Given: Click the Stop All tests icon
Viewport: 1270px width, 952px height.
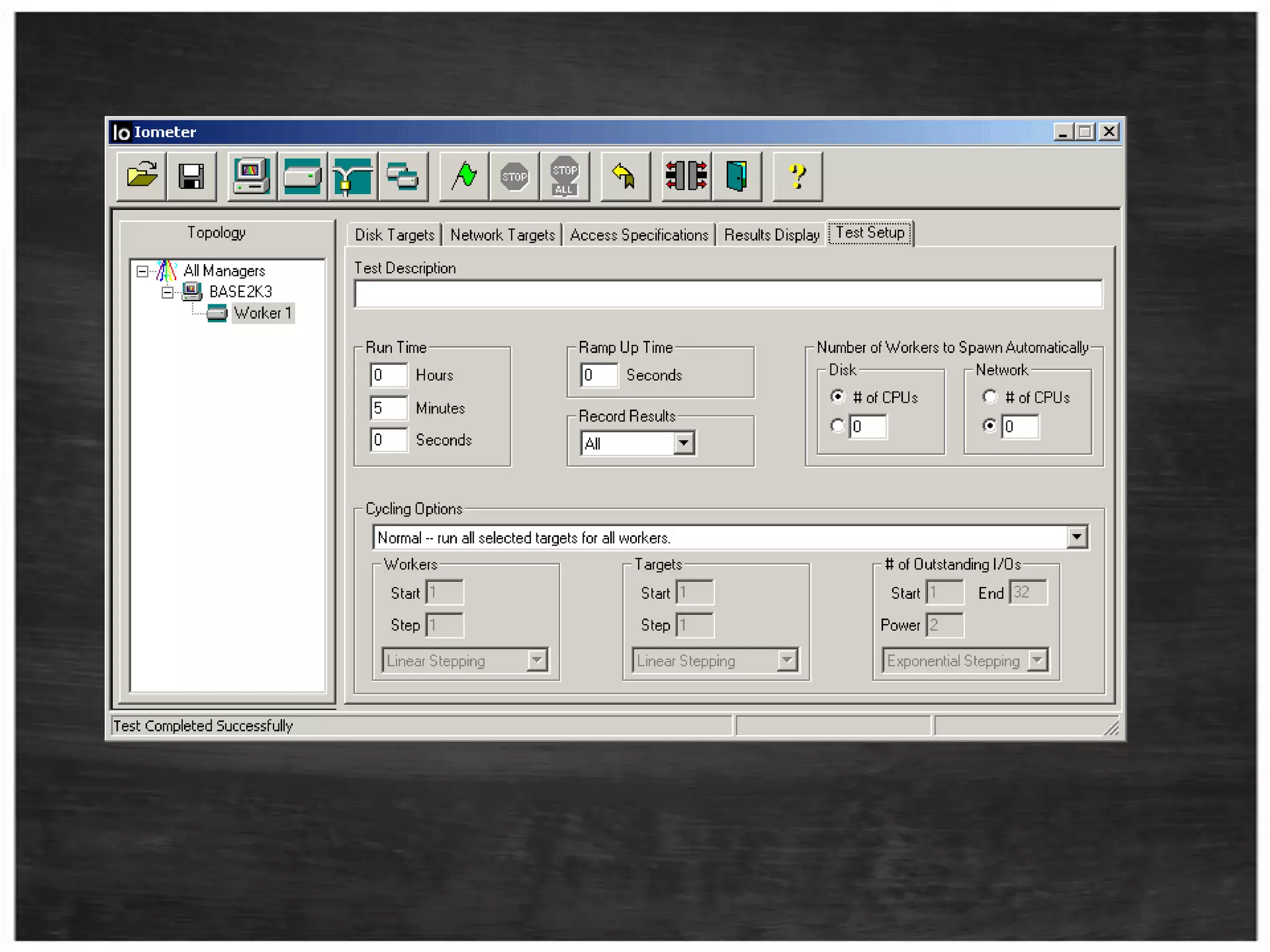Looking at the screenshot, I should coord(564,177).
